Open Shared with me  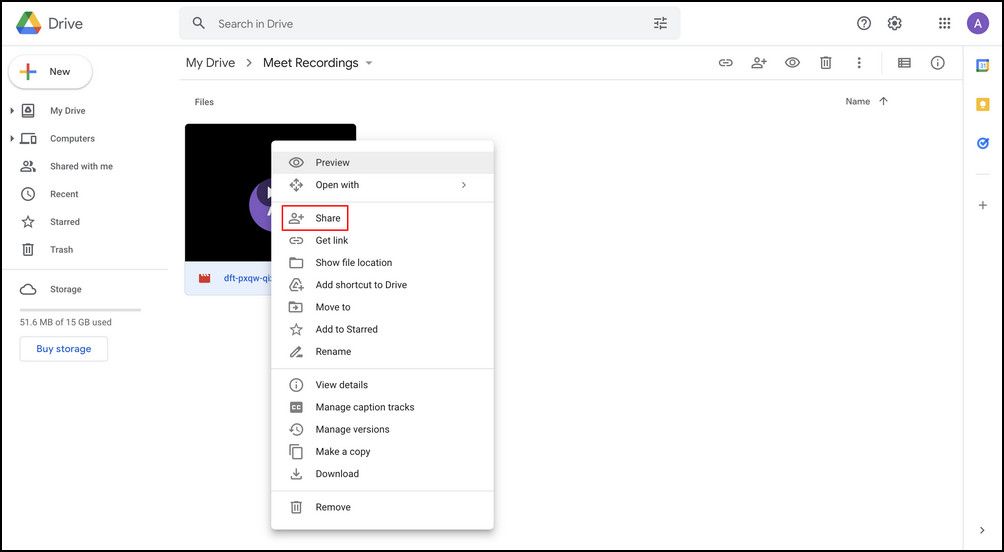[81, 166]
